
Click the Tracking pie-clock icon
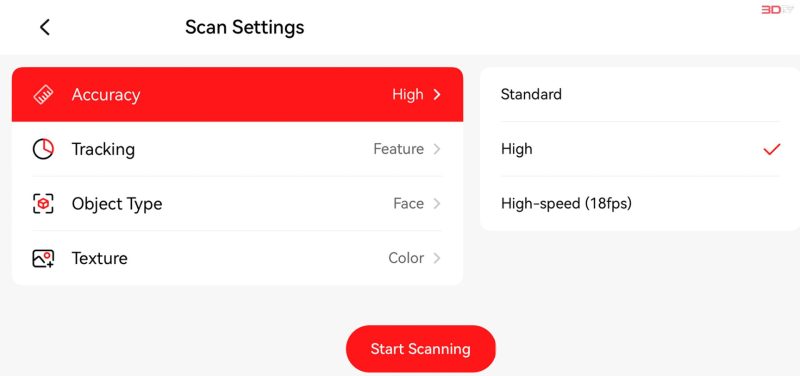[x=43, y=149]
